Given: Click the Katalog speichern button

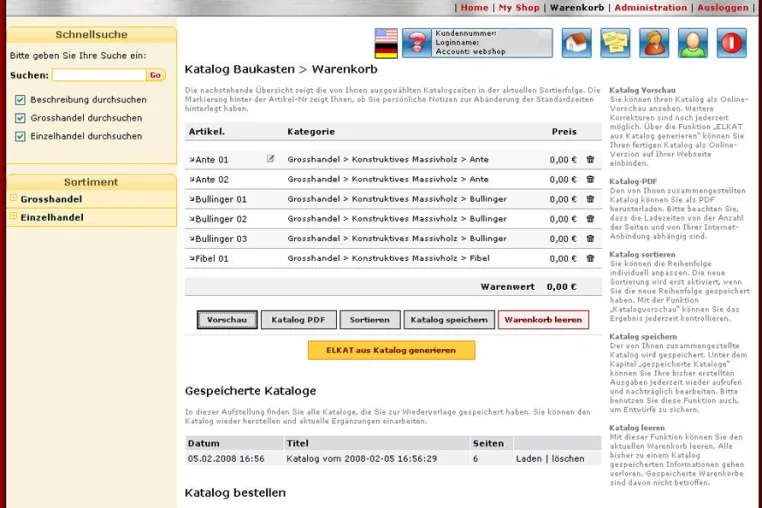Looking at the screenshot, I should (449, 320).
